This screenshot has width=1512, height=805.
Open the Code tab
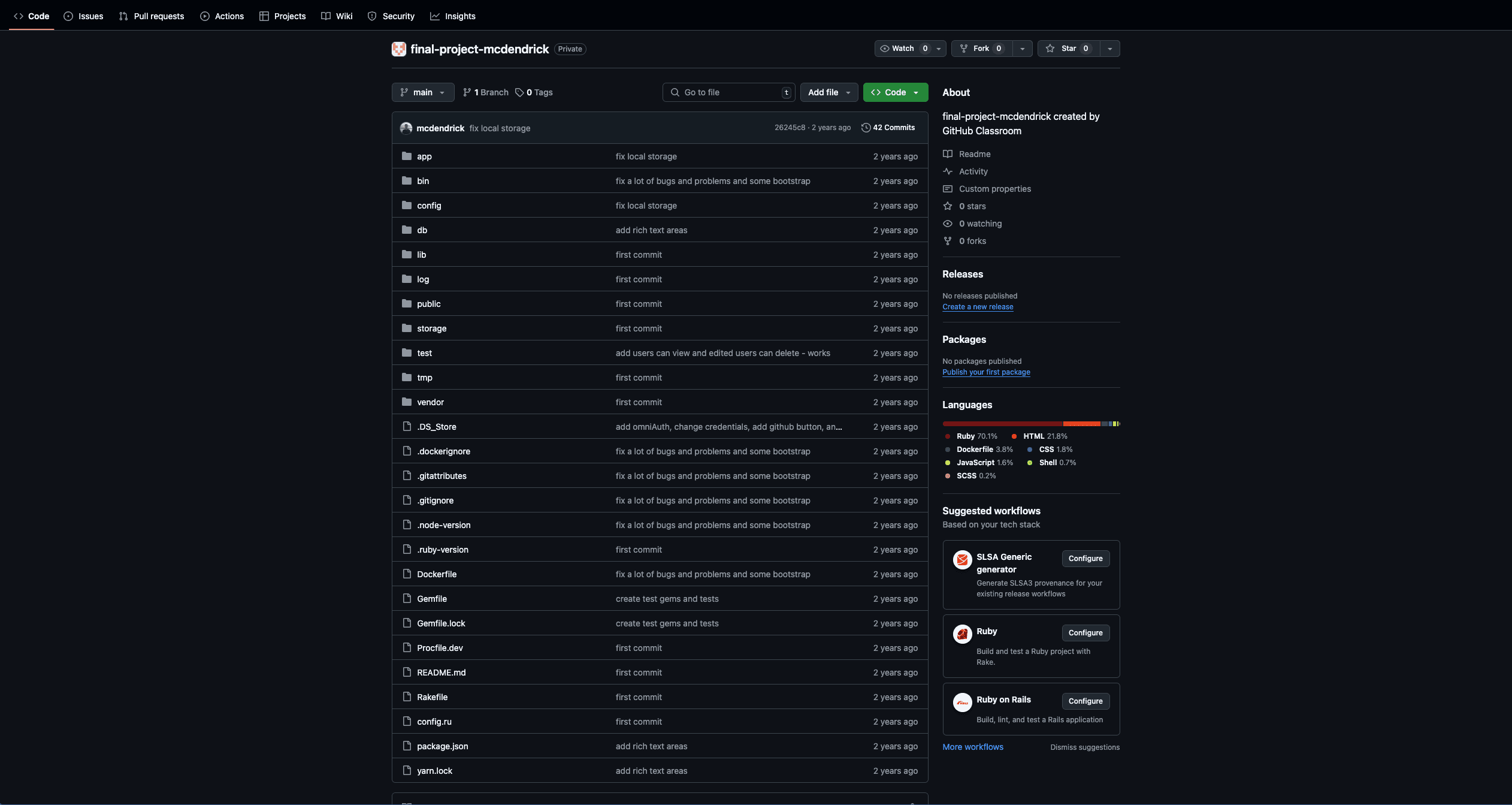[x=32, y=16]
